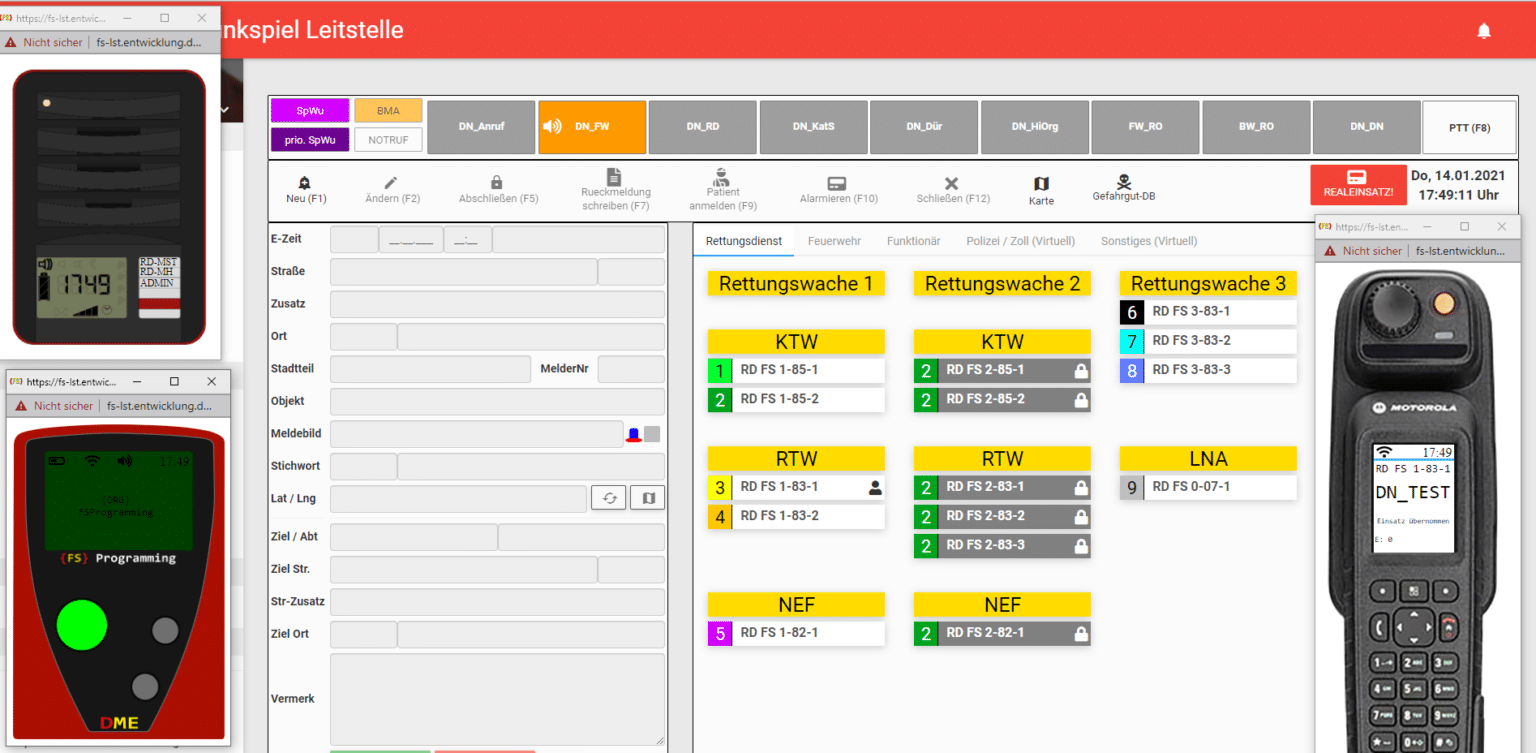Image resolution: width=1536 pixels, height=753 pixels.
Task: Click the yellow status 3 box of RD FS 1-83-1
Action: (719, 487)
